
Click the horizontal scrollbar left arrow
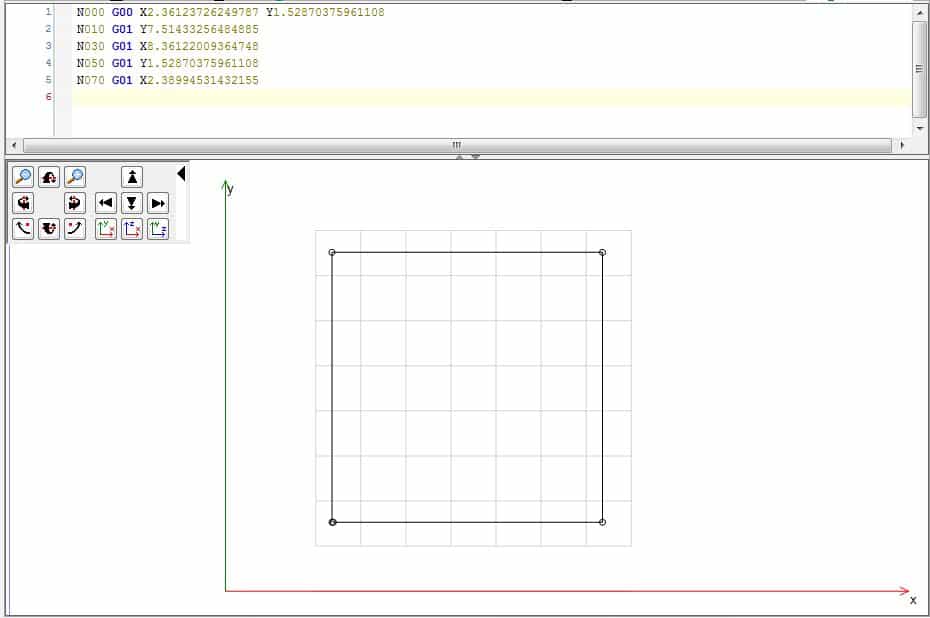pos(14,145)
